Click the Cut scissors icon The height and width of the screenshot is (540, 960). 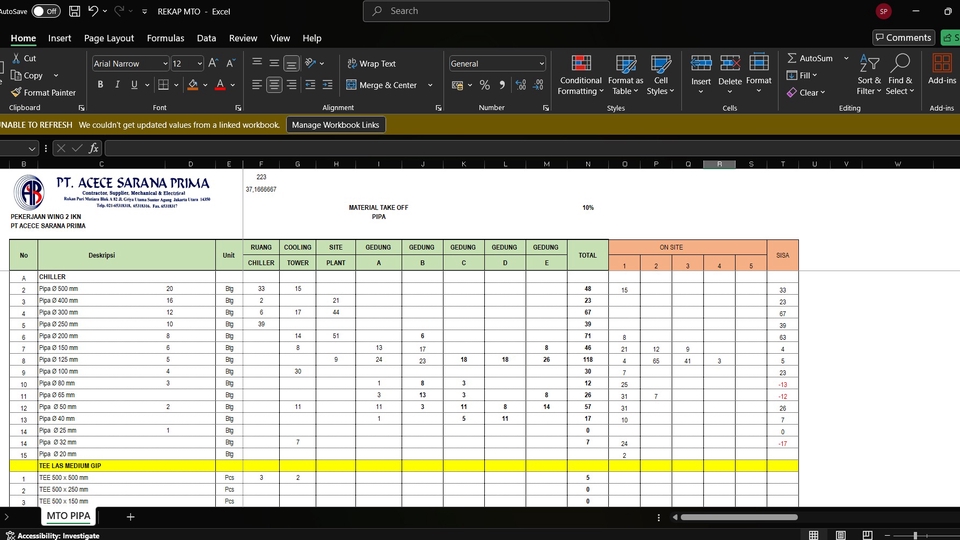pyautogui.click(x=16, y=58)
